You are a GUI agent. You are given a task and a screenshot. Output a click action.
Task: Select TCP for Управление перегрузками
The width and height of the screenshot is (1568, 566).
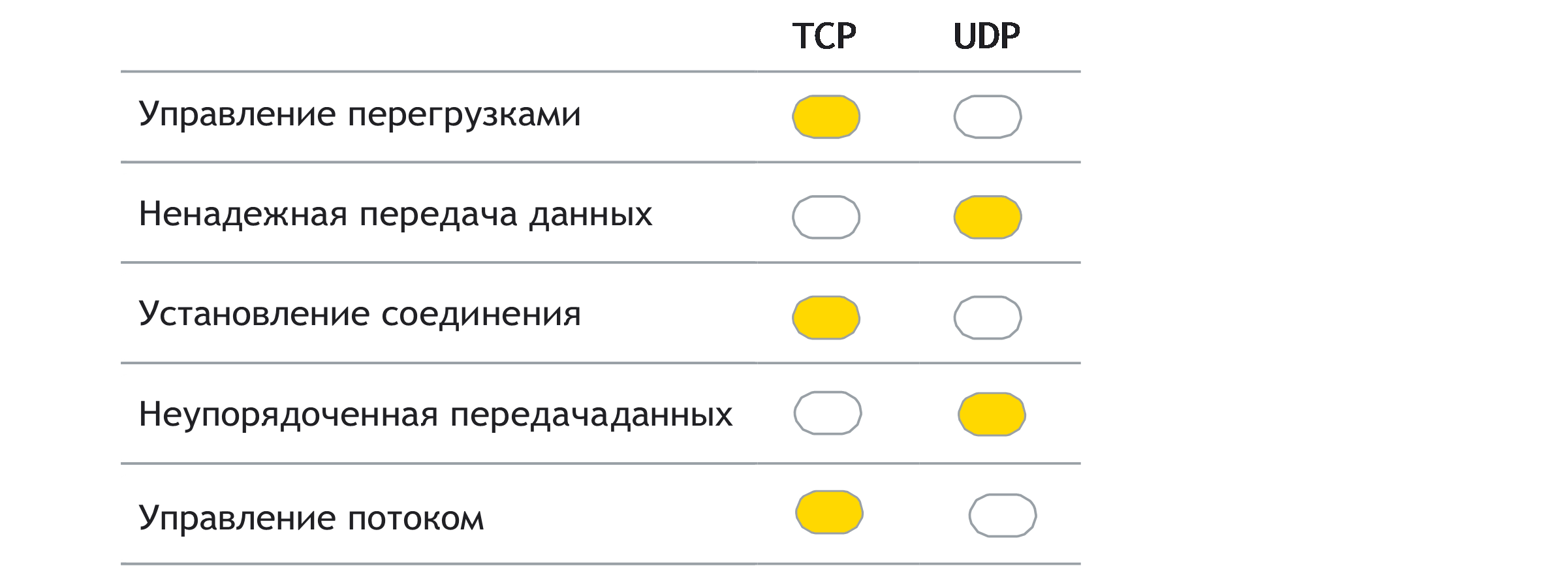click(x=826, y=117)
